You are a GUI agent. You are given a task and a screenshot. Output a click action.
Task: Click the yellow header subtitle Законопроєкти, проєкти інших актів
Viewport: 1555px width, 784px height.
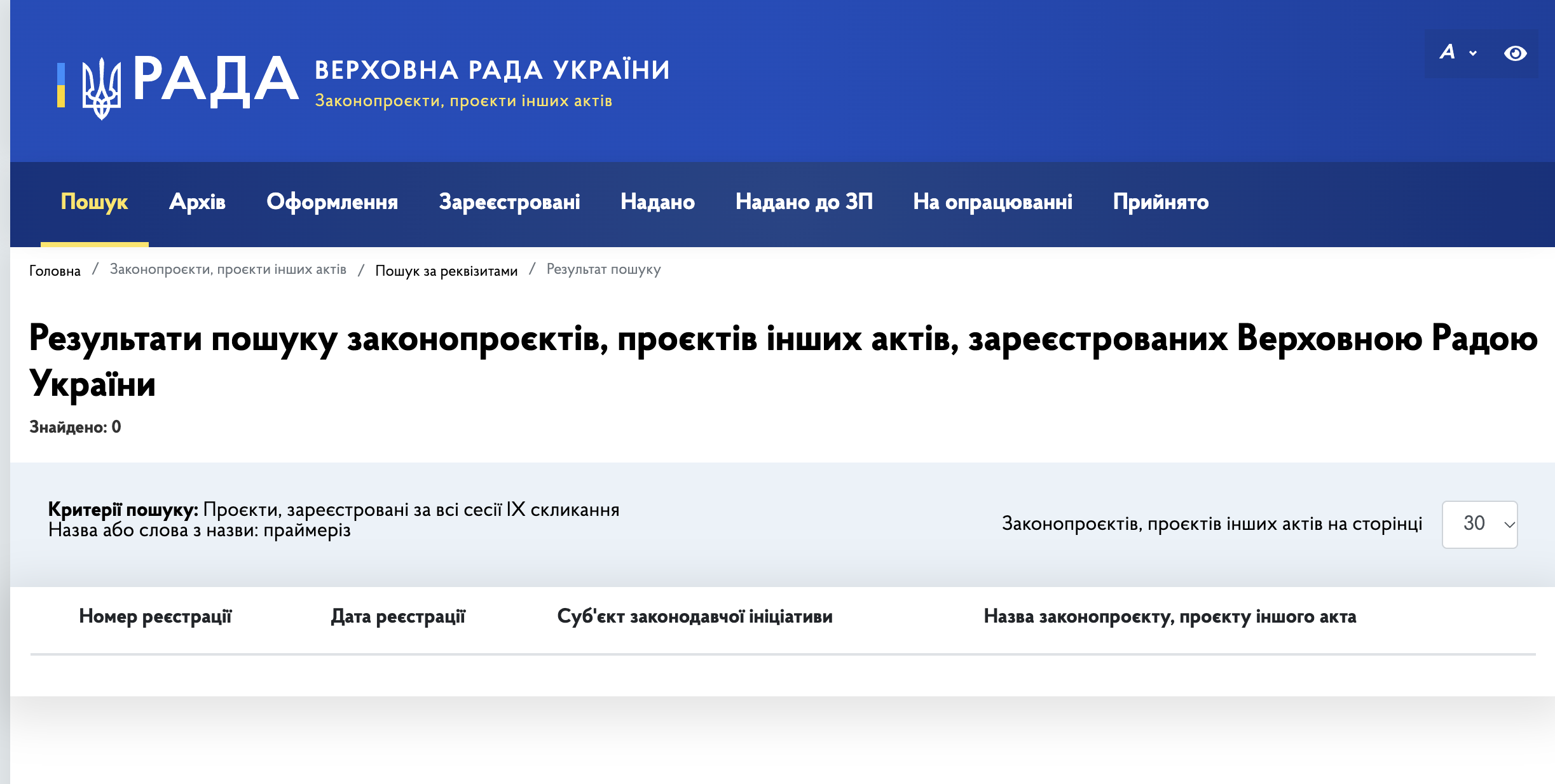point(463,101)
